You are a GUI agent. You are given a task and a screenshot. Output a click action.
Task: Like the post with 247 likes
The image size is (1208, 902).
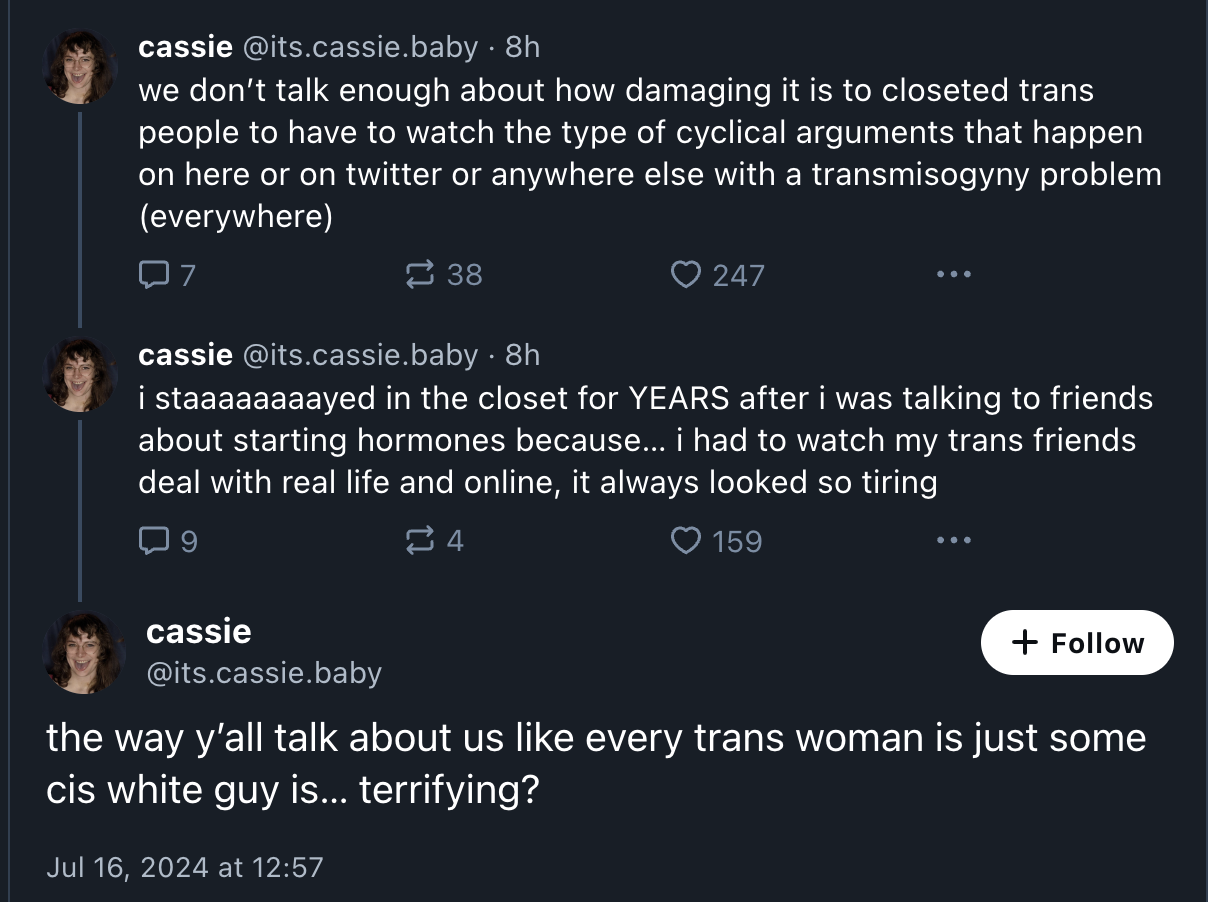pyautogui.click(x=717, y=274)
